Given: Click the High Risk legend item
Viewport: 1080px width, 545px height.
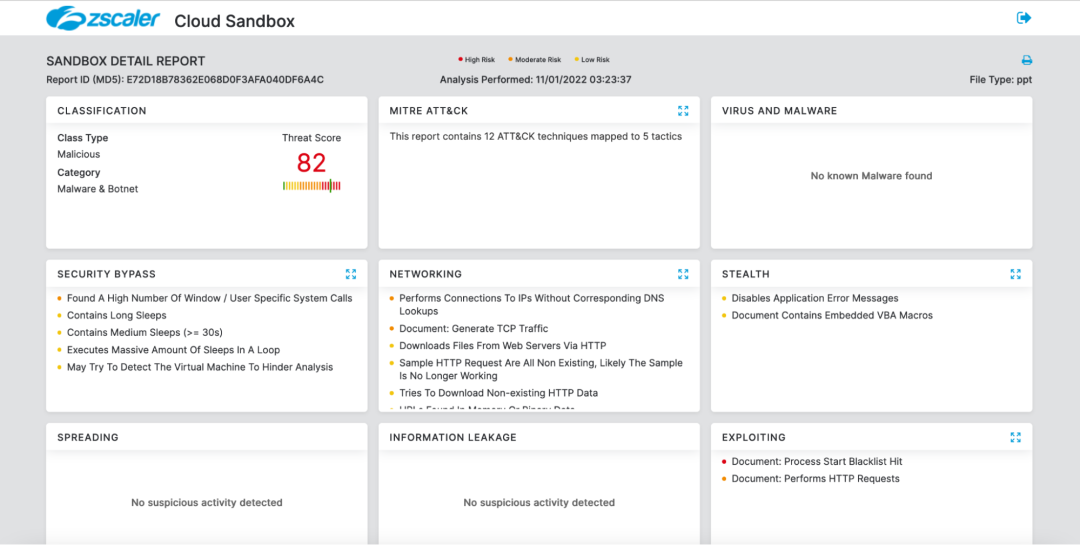Looking at the screenshot, I should click(x=476, y=60).
